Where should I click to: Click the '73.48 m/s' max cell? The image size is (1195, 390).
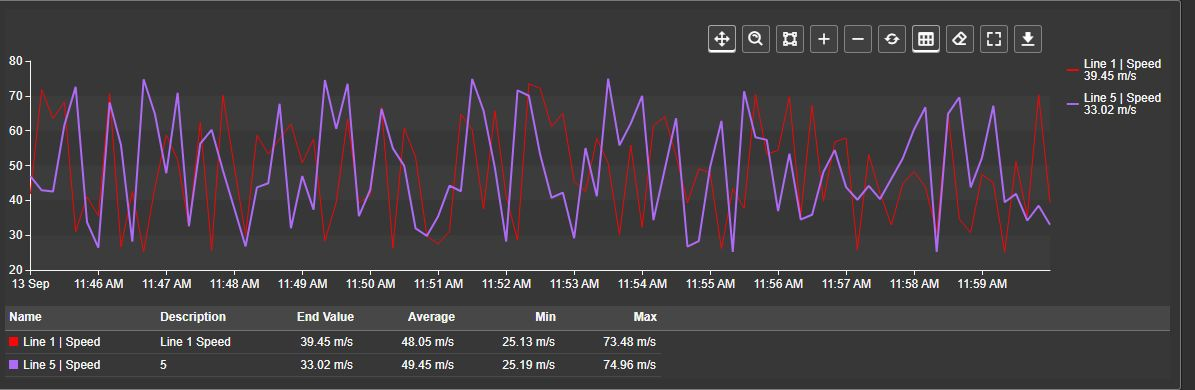[x=630, y=342]
